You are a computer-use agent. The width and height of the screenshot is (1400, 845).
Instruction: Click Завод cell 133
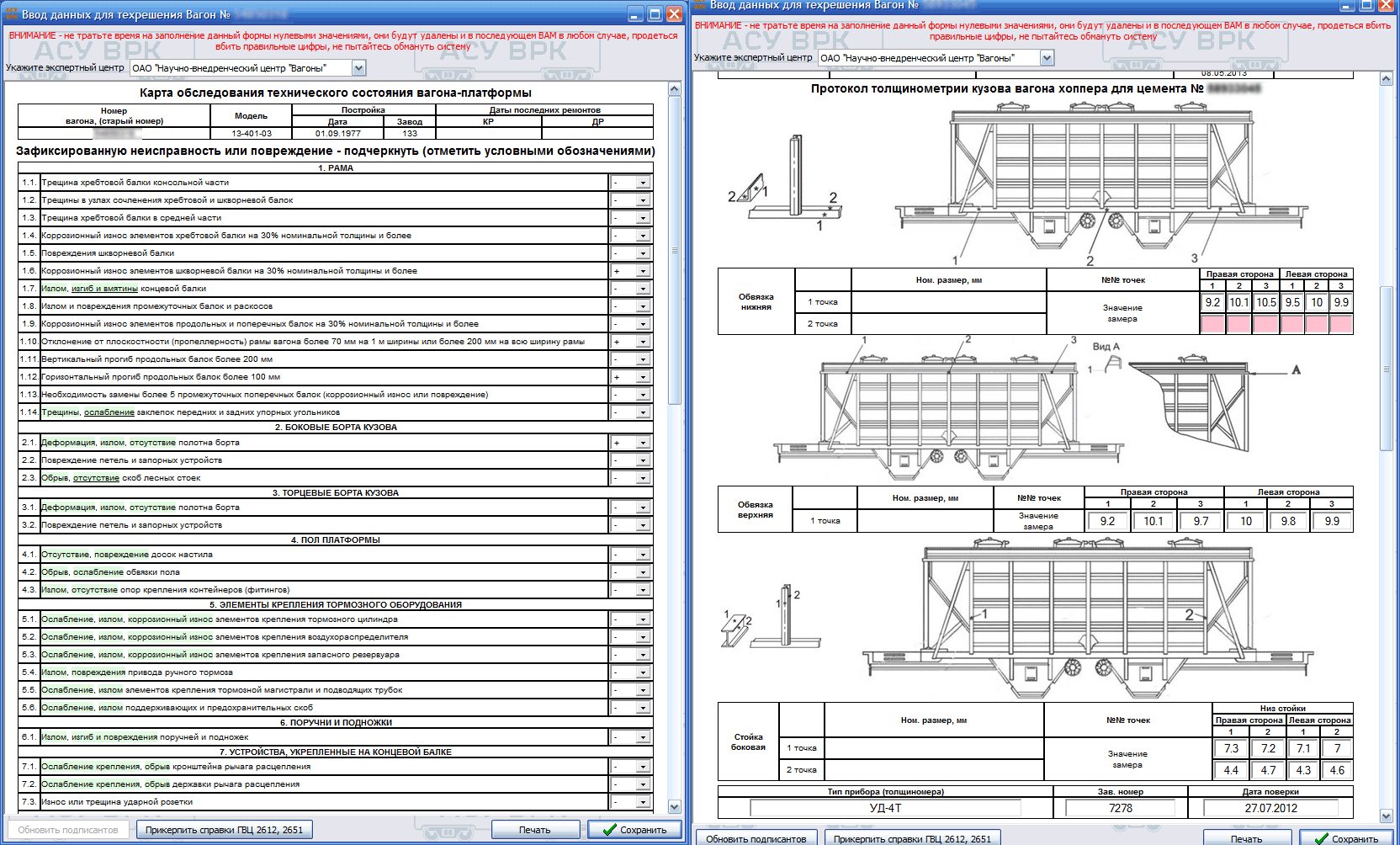[x=410, y=133]
